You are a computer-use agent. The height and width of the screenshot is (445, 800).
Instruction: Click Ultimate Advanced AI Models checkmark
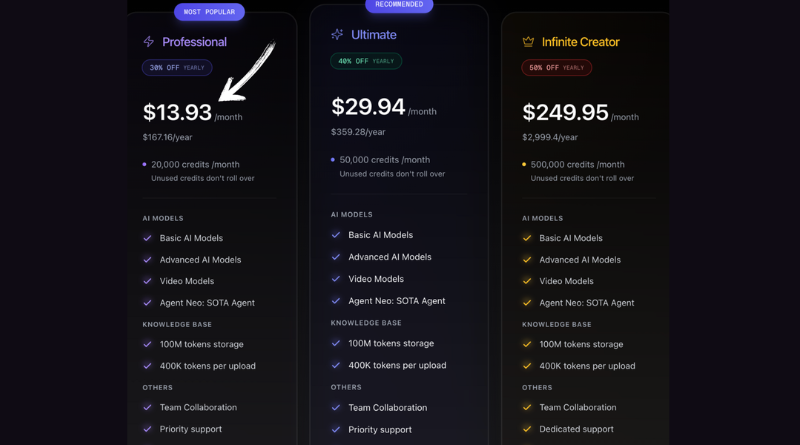pos(336,257)
